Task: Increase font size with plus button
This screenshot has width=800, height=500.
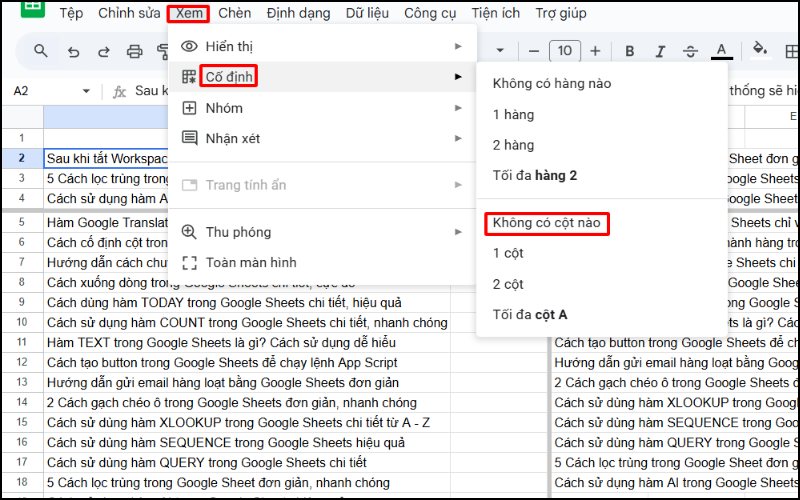Action: [595, 51]
